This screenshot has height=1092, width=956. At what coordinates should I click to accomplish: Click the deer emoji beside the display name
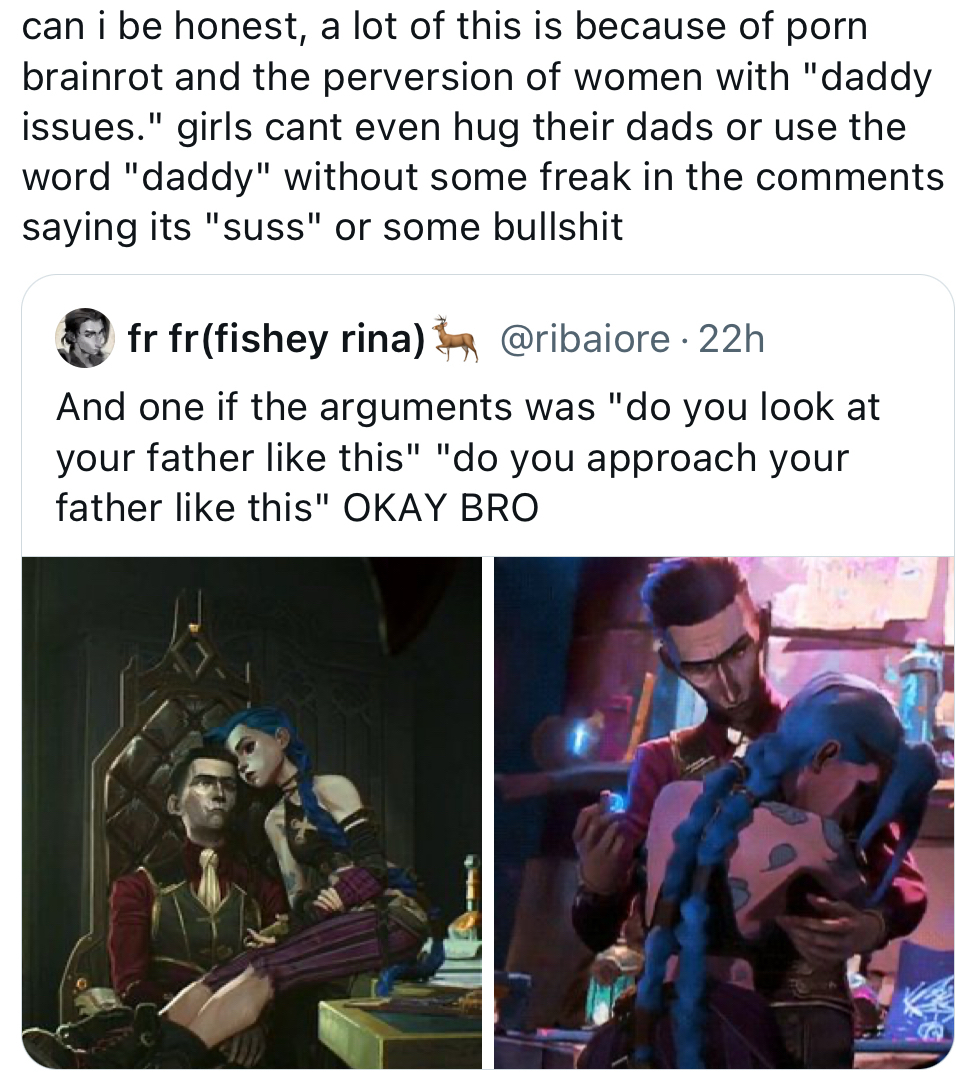(x=455, y=338)
